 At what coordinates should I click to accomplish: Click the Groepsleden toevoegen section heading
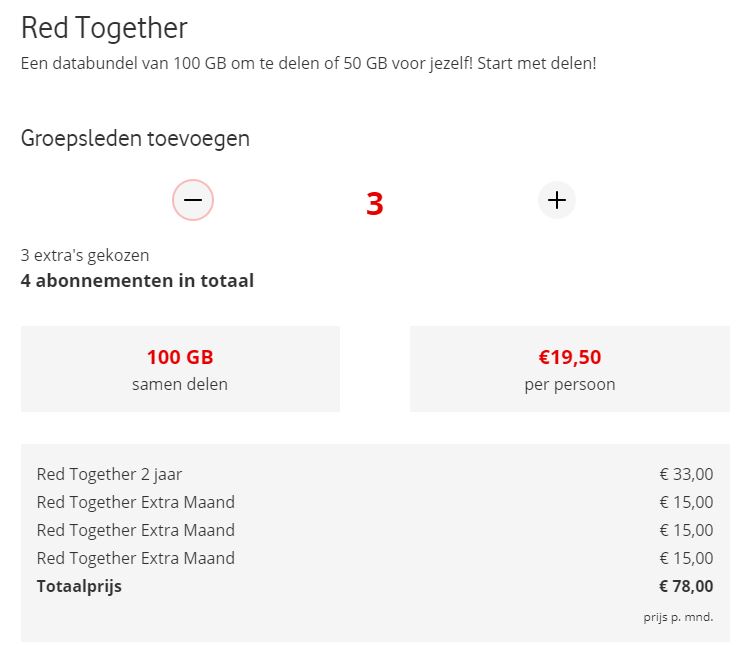[135, 139]
